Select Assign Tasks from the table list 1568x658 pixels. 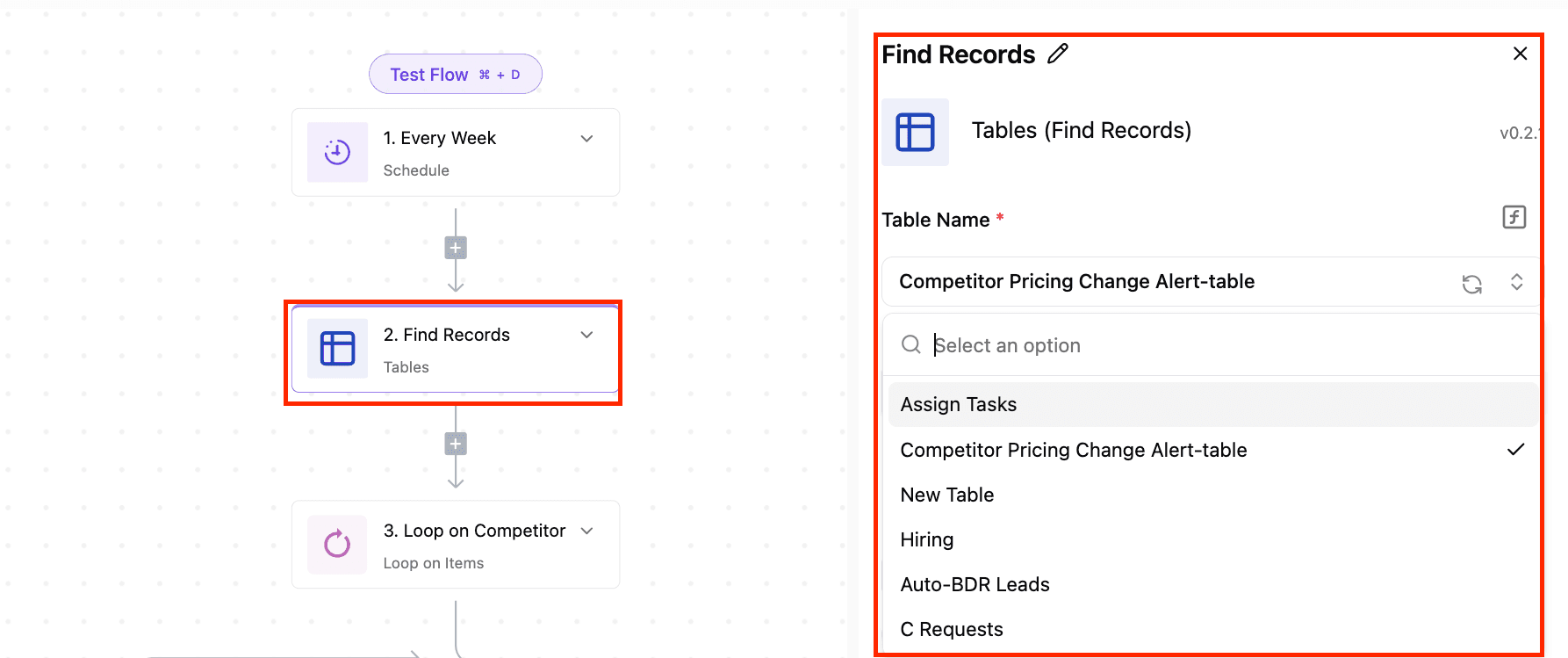(958, 404)
